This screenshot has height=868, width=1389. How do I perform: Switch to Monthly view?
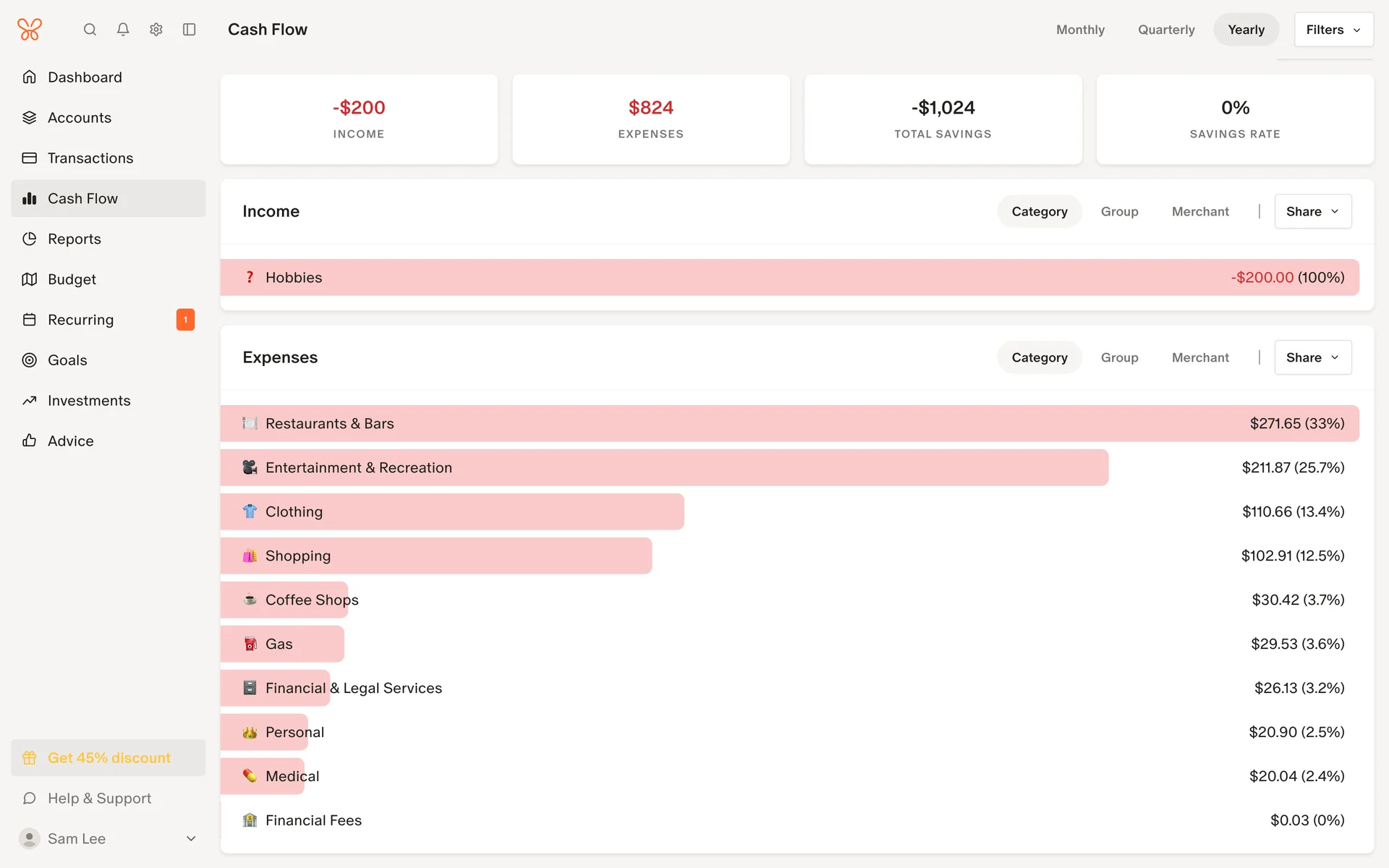1080,30
